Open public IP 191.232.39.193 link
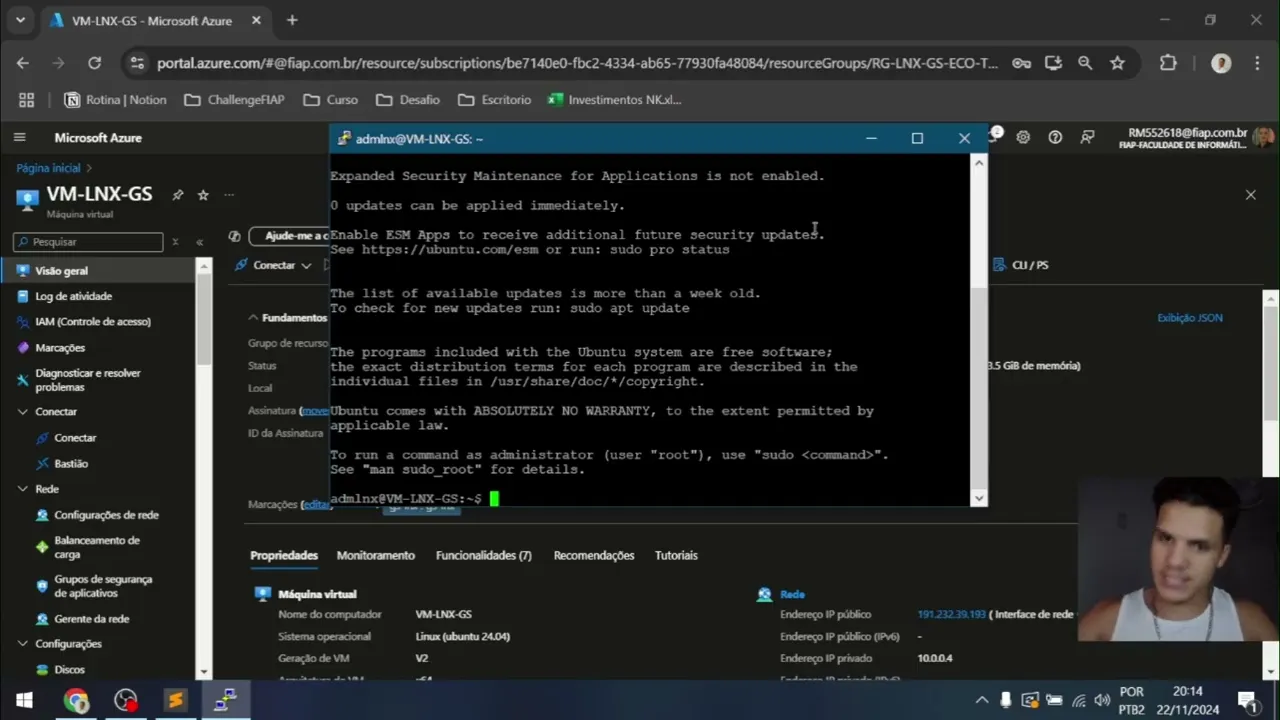Image resolution: width=1280 pixels, height=720 pixels. tap(951, 614)
